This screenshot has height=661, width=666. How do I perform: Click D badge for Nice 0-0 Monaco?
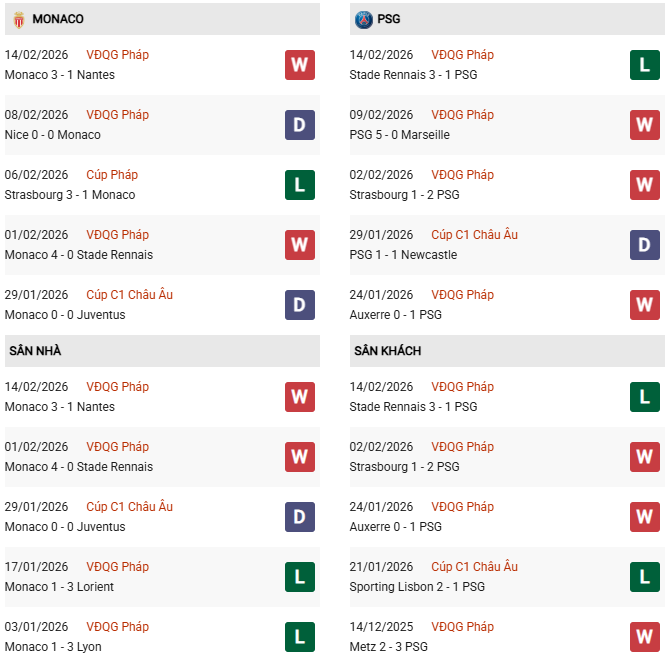coord(299,125)
